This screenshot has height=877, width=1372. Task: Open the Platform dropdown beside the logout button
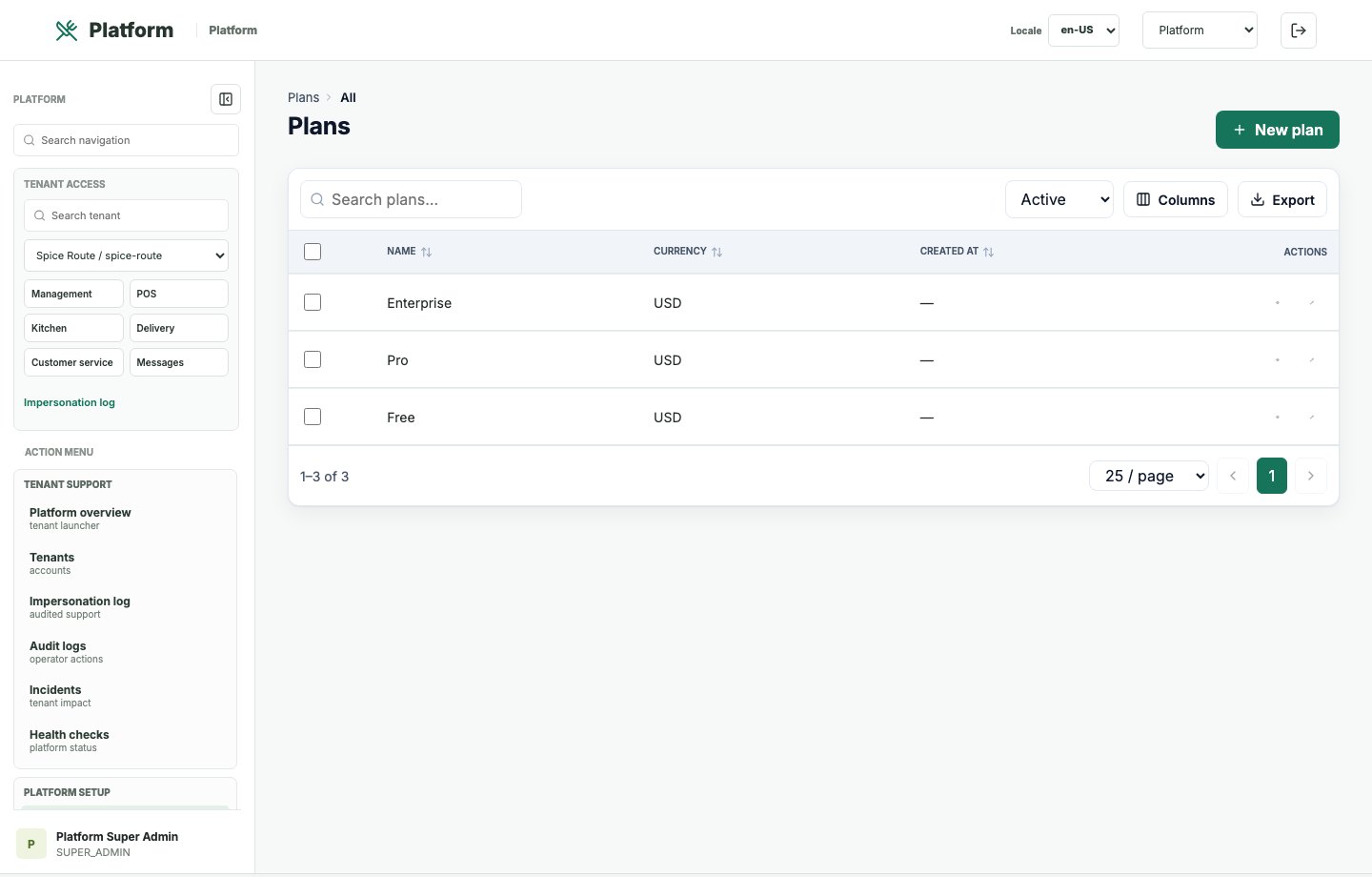[1200, 31]
